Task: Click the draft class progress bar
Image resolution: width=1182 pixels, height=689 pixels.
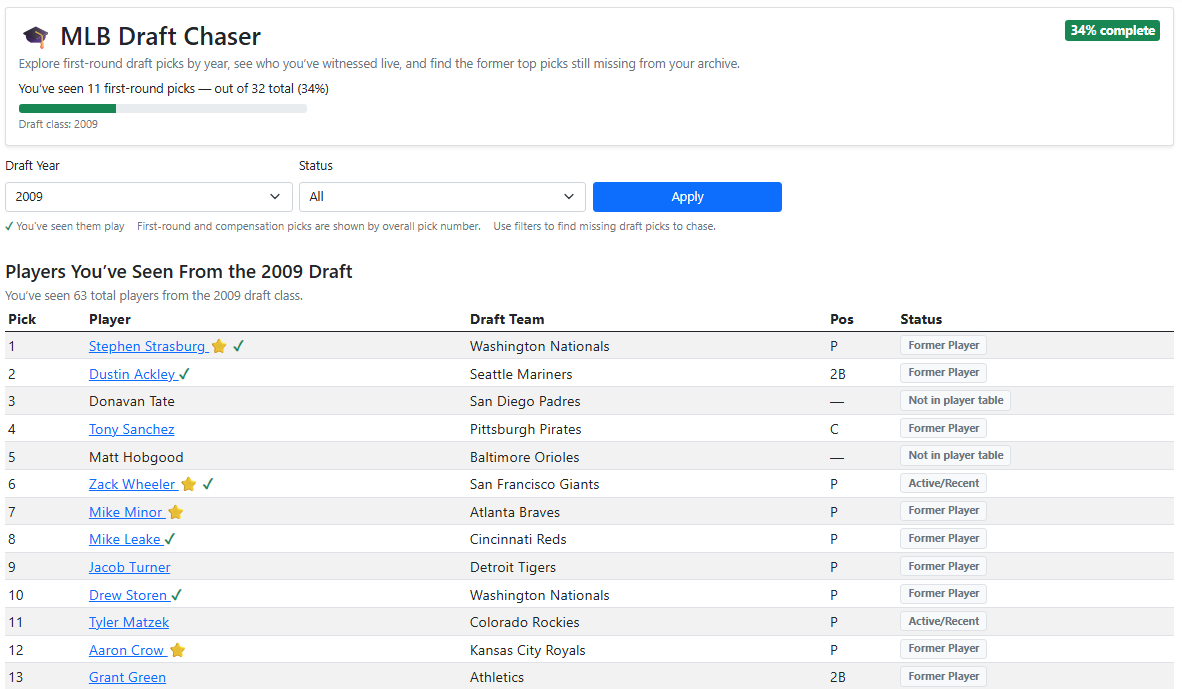Action: (x=163, y=109)
